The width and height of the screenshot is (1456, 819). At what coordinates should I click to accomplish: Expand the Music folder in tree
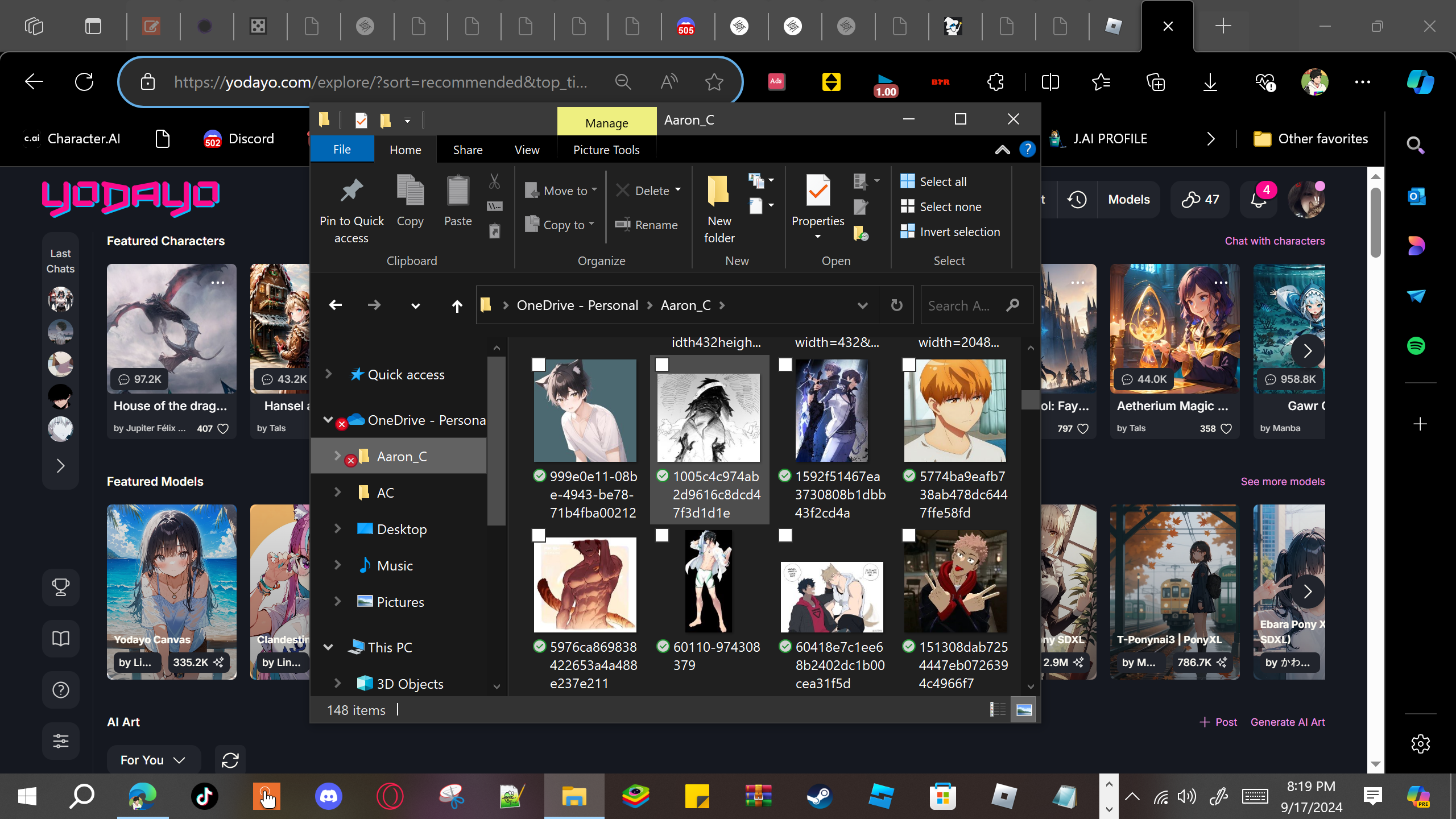pos(337,565)
